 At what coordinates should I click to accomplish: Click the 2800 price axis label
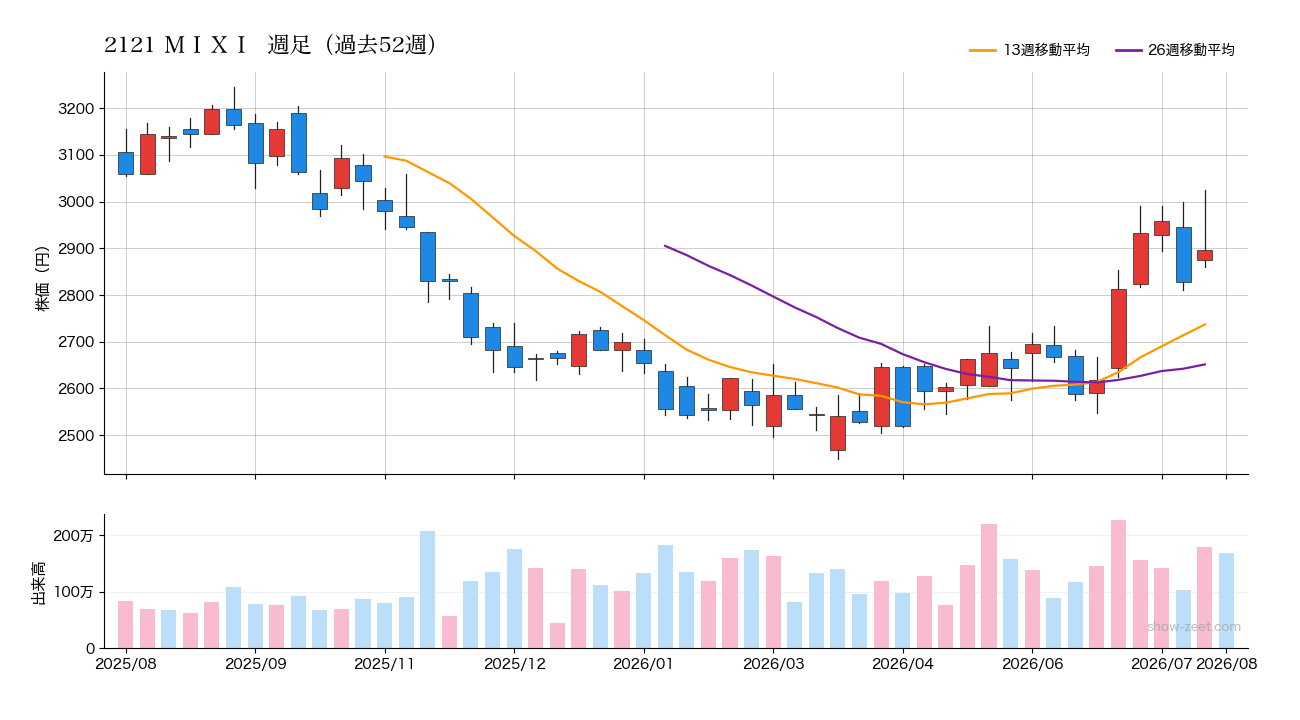click(77, 296)
